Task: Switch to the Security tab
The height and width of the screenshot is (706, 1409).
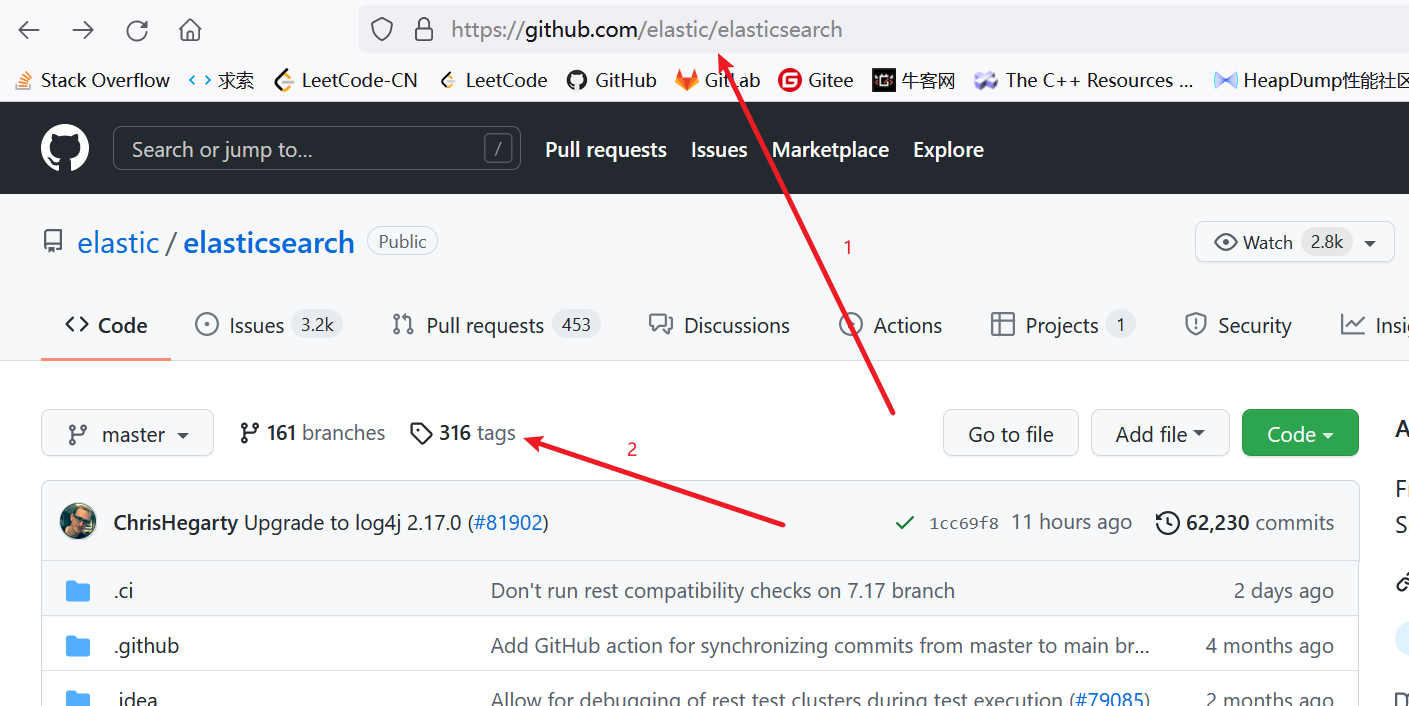Action: pyautogui.click(x=1238, y=325)
